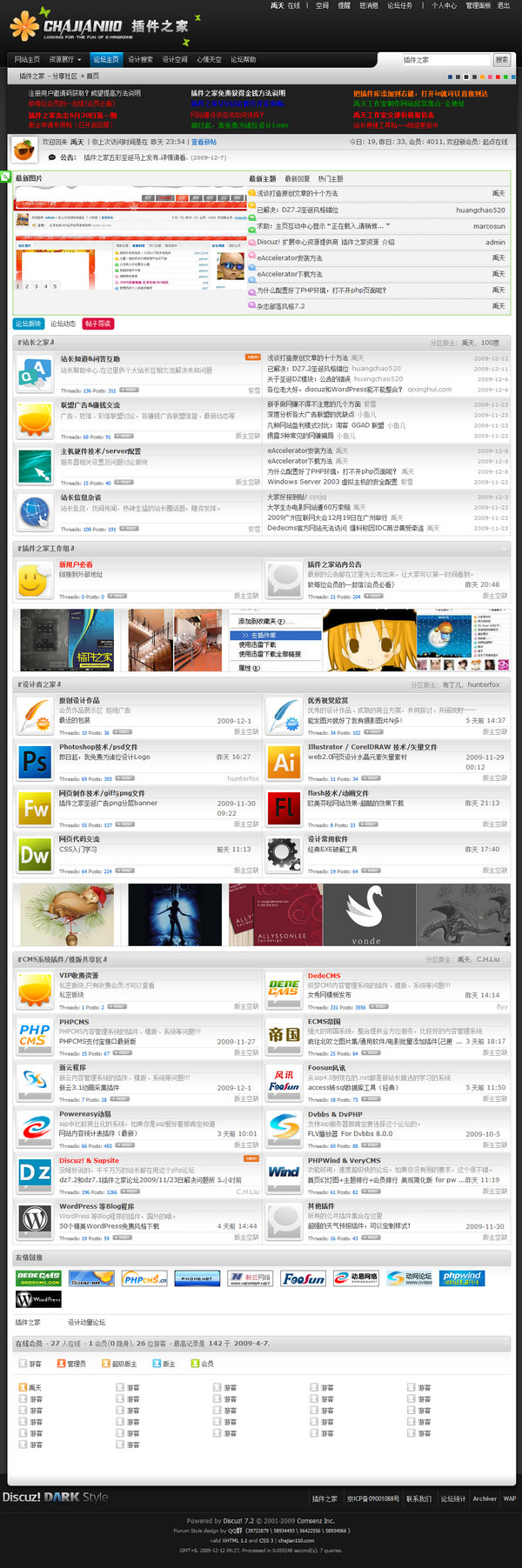Viewport: 522px width, 1568px height.
Task: Open the phpwind friend link banner
Action: click(x=462, y=1278)
